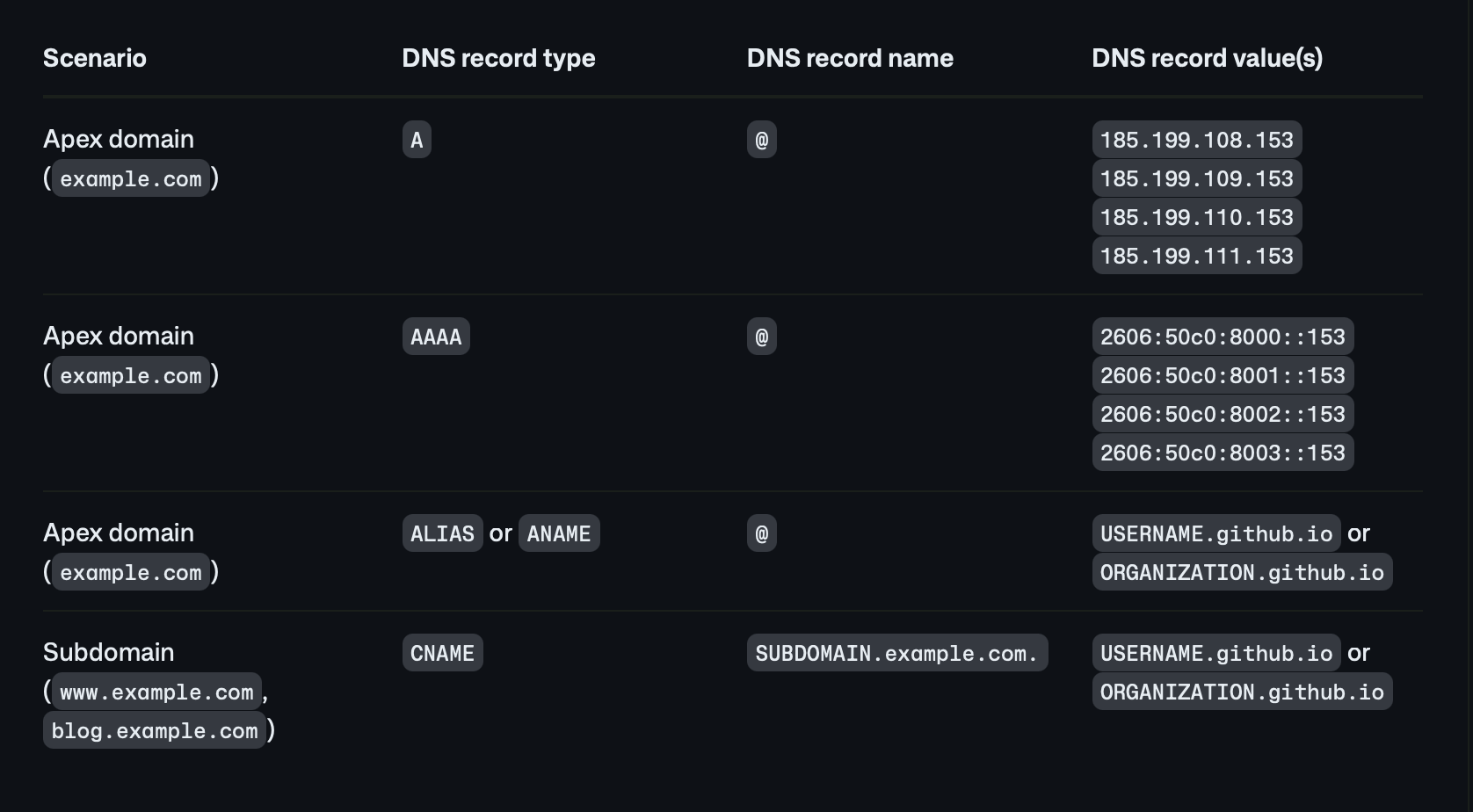
Task: Select the "CNAME" record type code
Action: 442,653
